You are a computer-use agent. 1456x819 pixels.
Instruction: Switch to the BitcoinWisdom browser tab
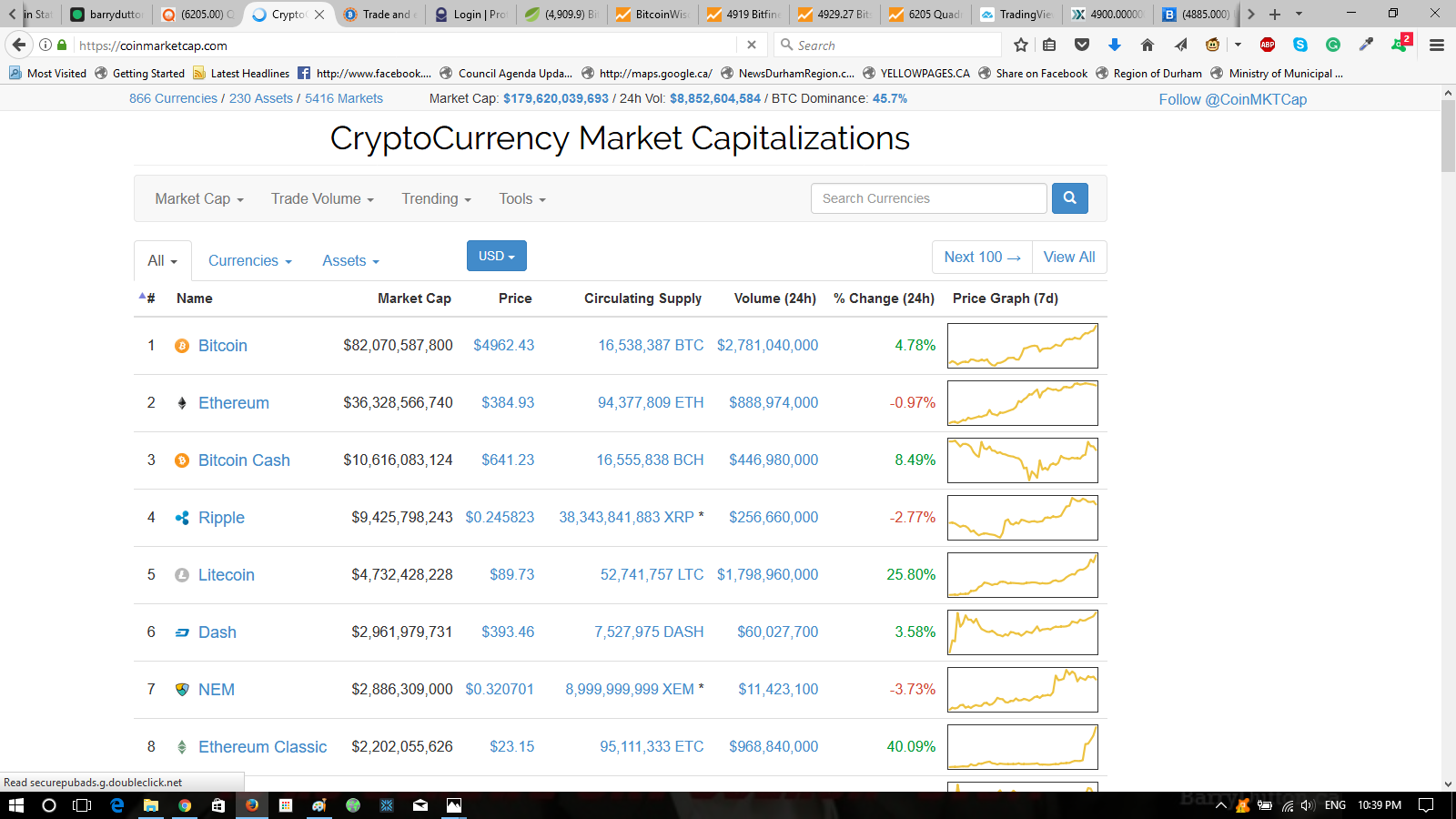(x=653, y=15)
